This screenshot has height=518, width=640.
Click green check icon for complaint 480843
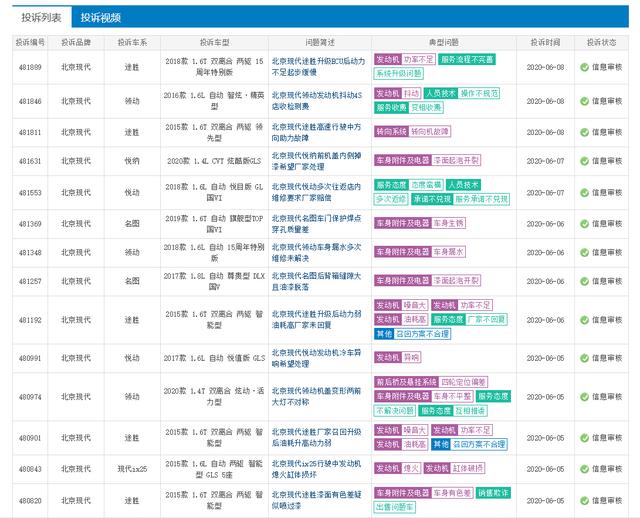click(x=584, y=469)
